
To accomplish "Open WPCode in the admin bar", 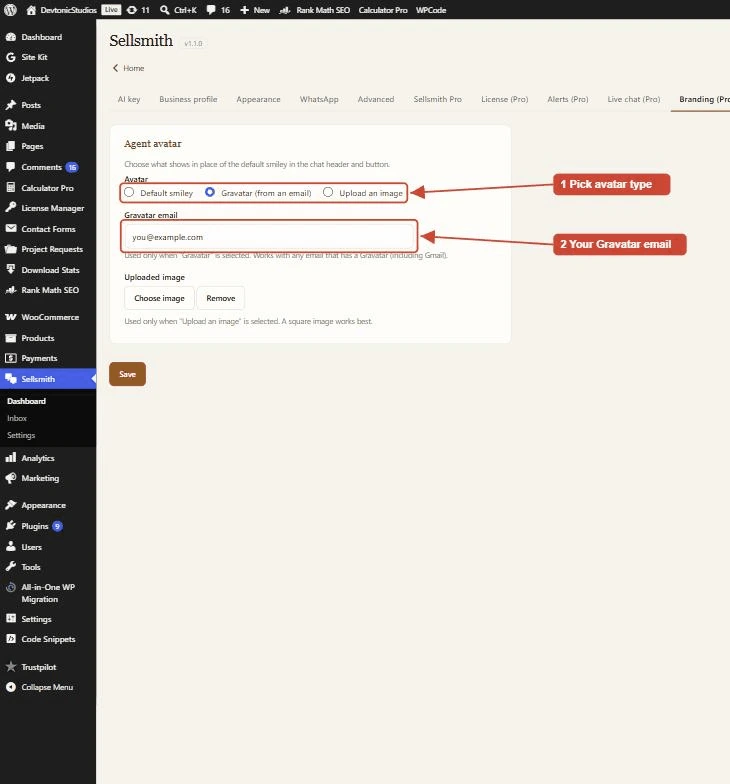I will [431, 10].
